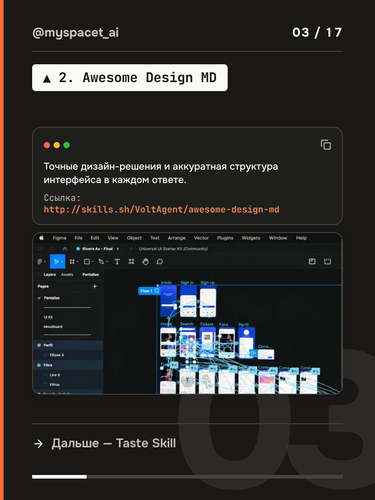
Task: Open the Resources tool
Action: (x=131, y=262)
